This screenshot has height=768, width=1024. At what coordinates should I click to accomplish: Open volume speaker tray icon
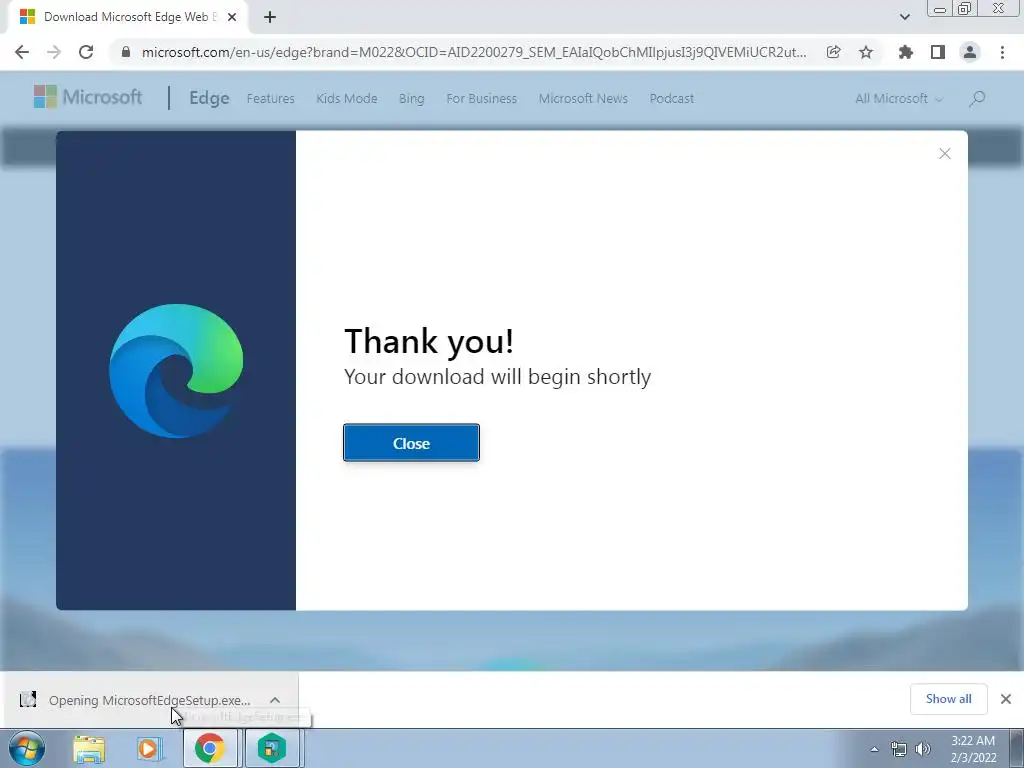tap(923, 749)
